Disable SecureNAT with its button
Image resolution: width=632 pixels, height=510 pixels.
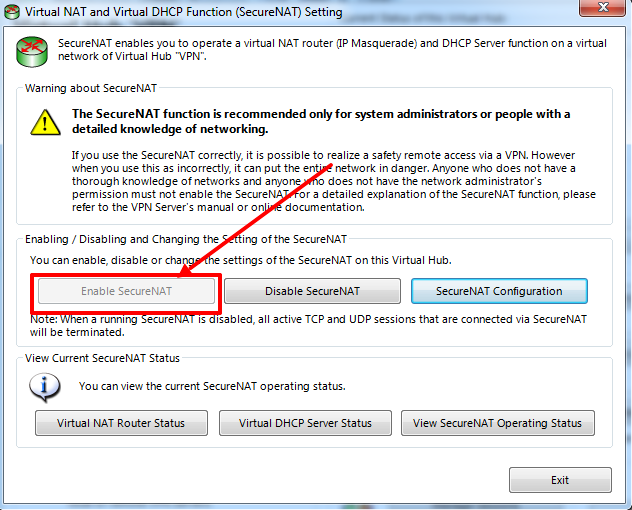click(x=312, y=291)
